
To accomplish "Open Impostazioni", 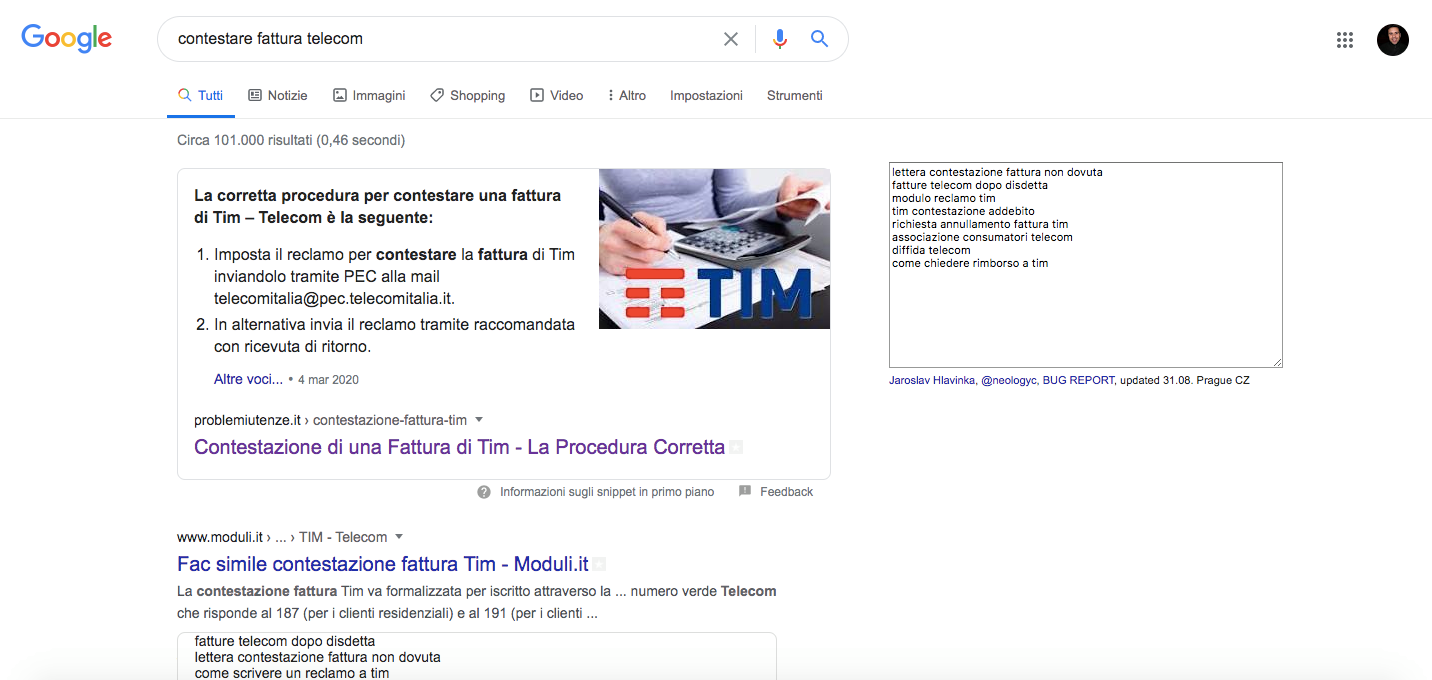I will click(x=706, y=96).
